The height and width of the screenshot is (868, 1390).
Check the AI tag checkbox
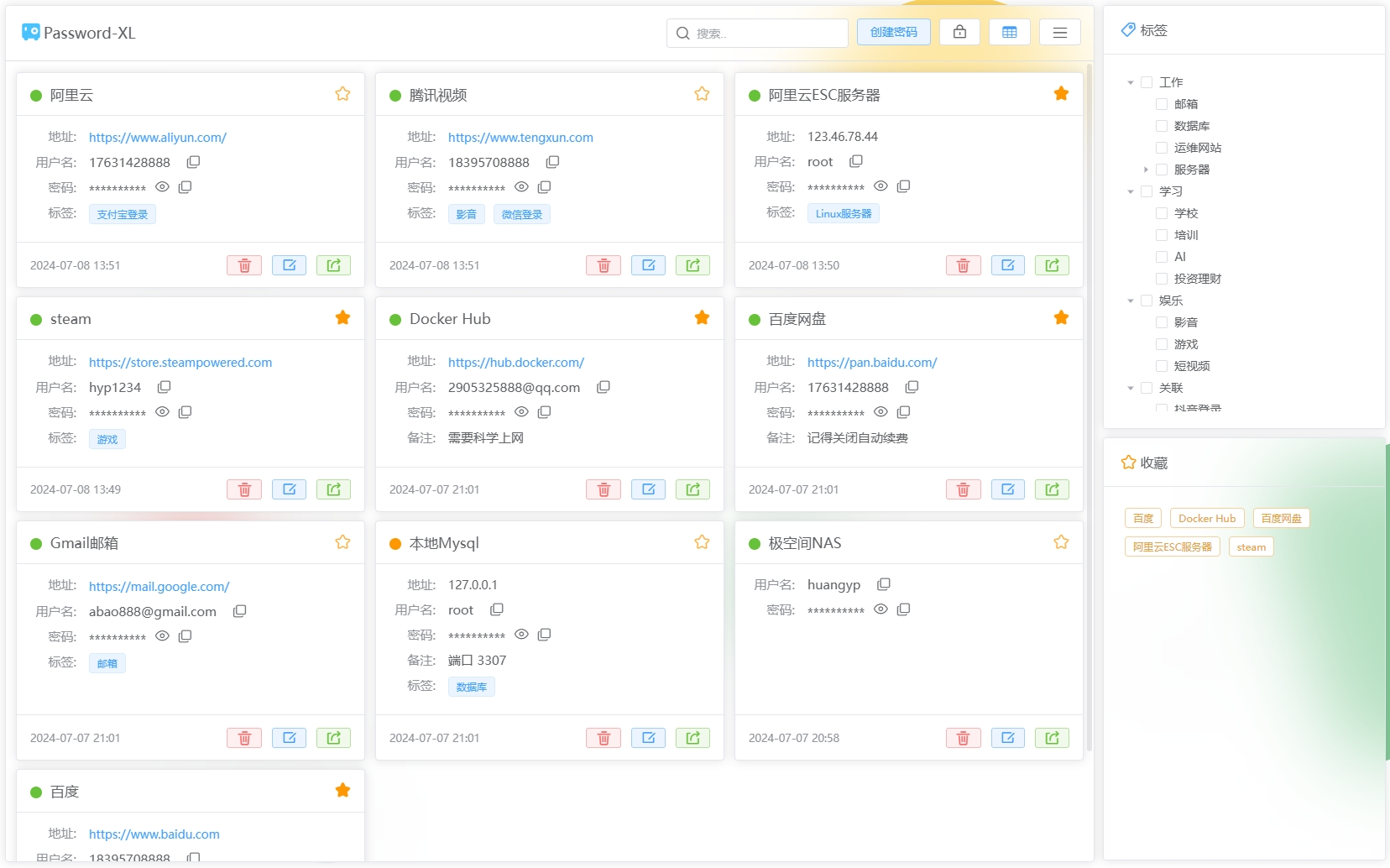click(1162, 257)
